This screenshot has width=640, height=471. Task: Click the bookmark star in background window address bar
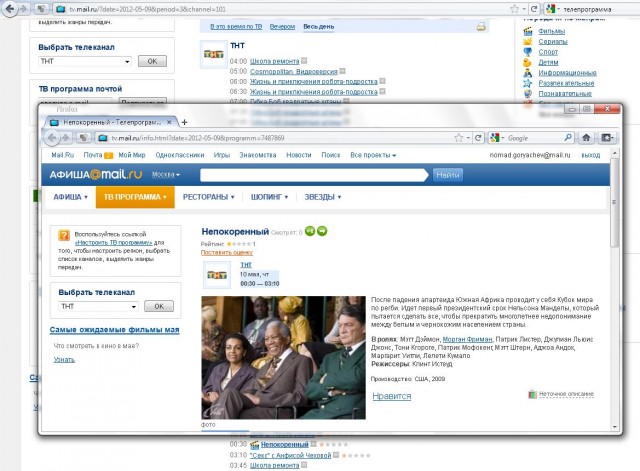[x=514, y=9]
